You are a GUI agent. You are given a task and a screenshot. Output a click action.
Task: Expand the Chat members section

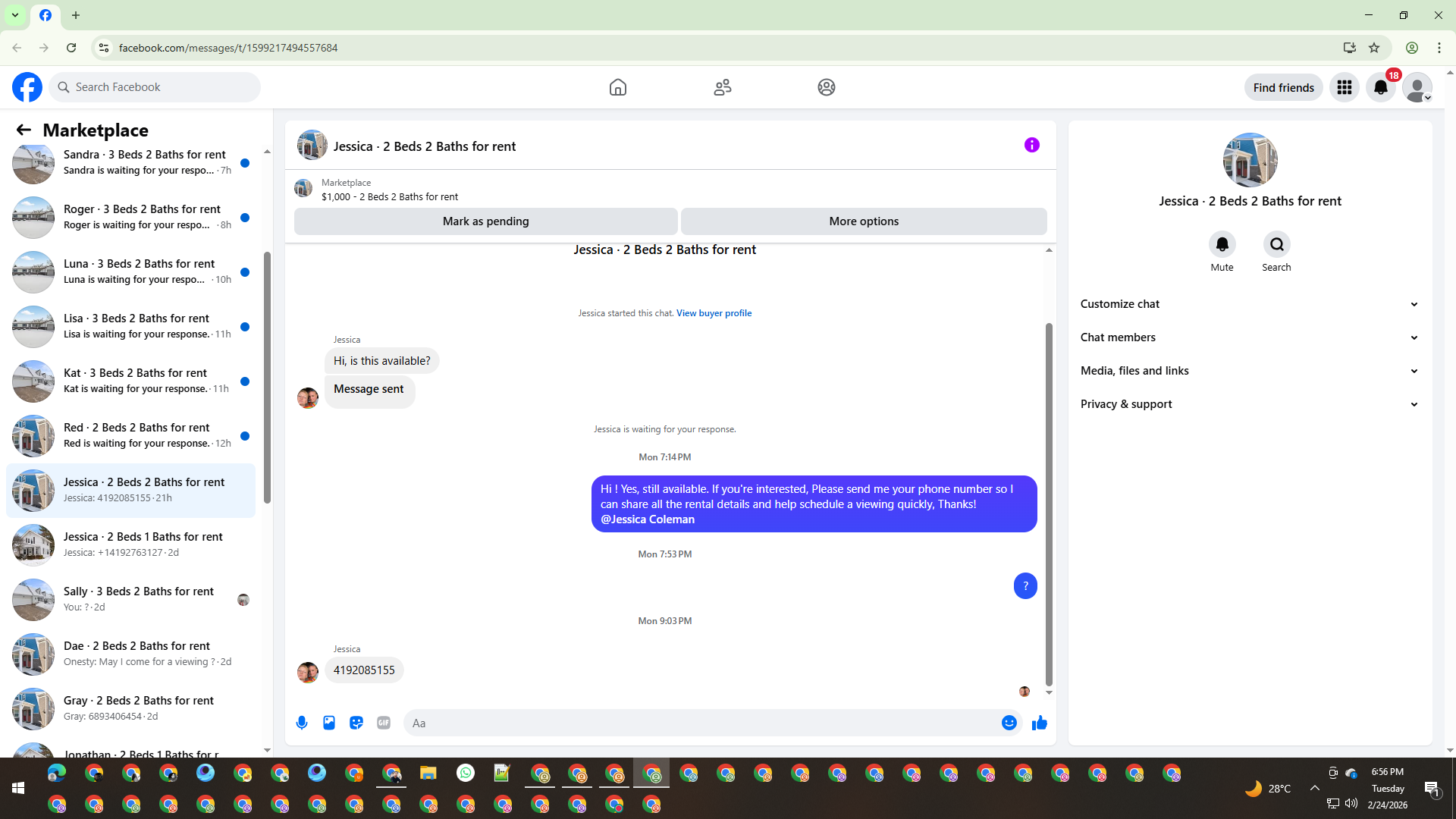pyautogui.click(x=1249, y=337)
